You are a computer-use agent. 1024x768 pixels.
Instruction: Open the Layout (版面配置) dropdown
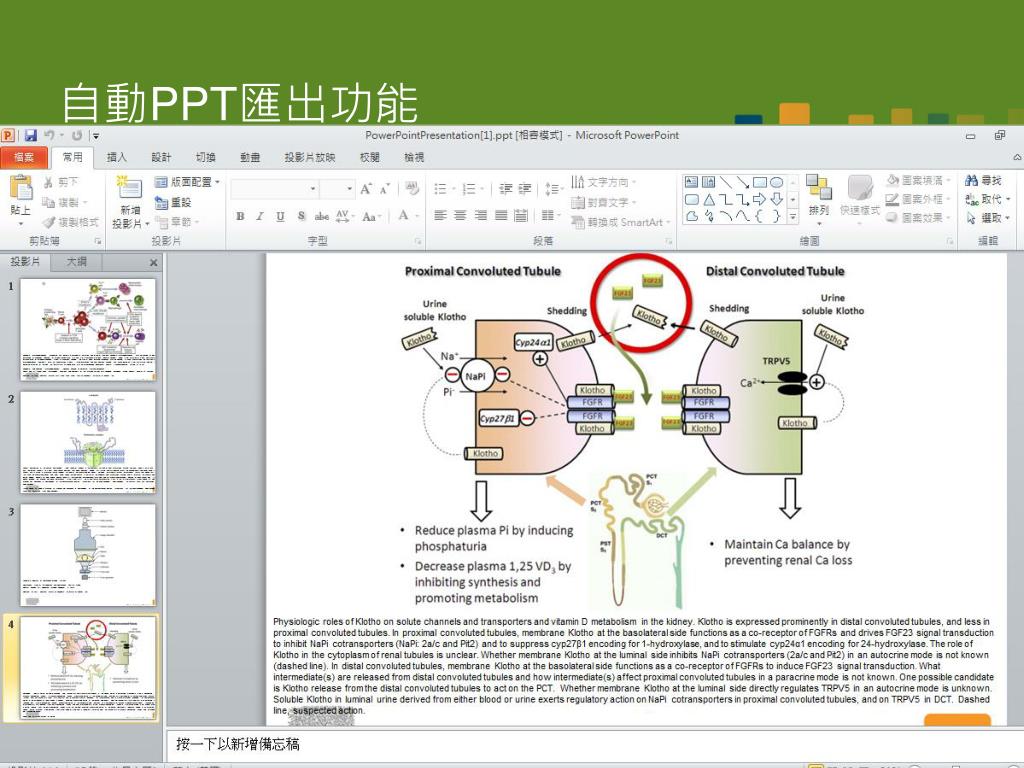[x=188, y=182]
